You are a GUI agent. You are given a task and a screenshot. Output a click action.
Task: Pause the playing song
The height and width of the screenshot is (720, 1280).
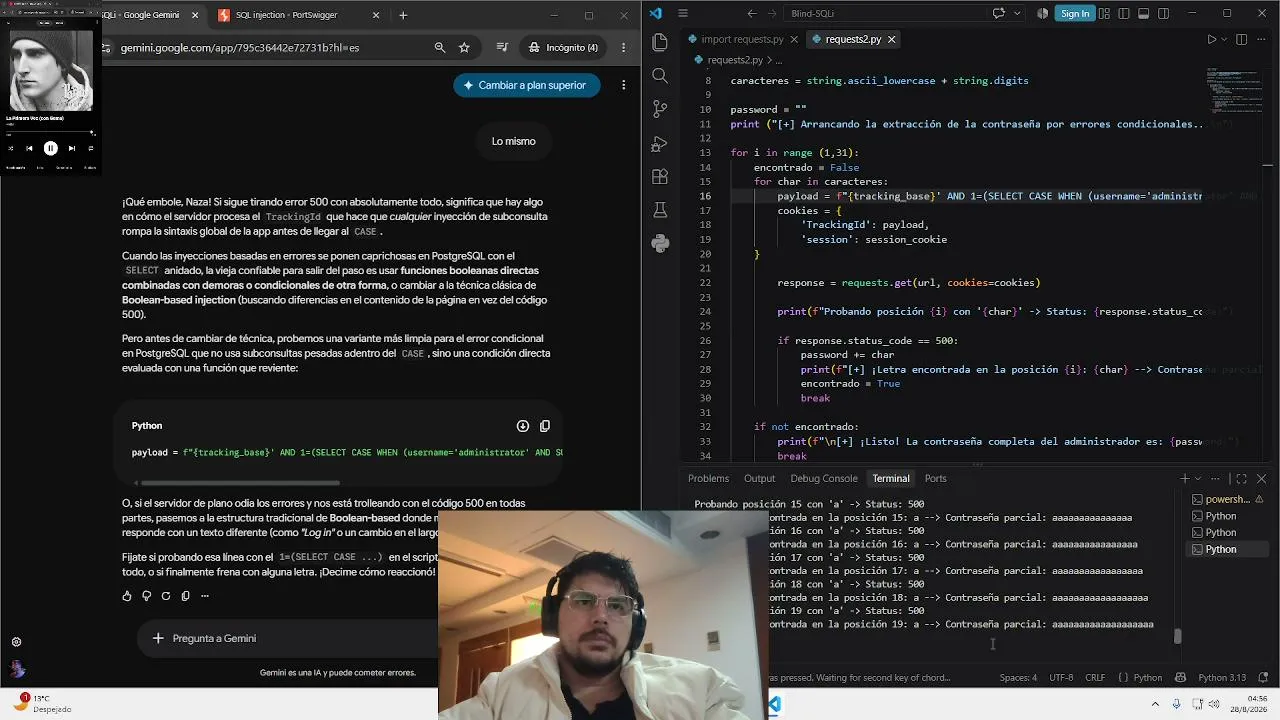(51, 148)
